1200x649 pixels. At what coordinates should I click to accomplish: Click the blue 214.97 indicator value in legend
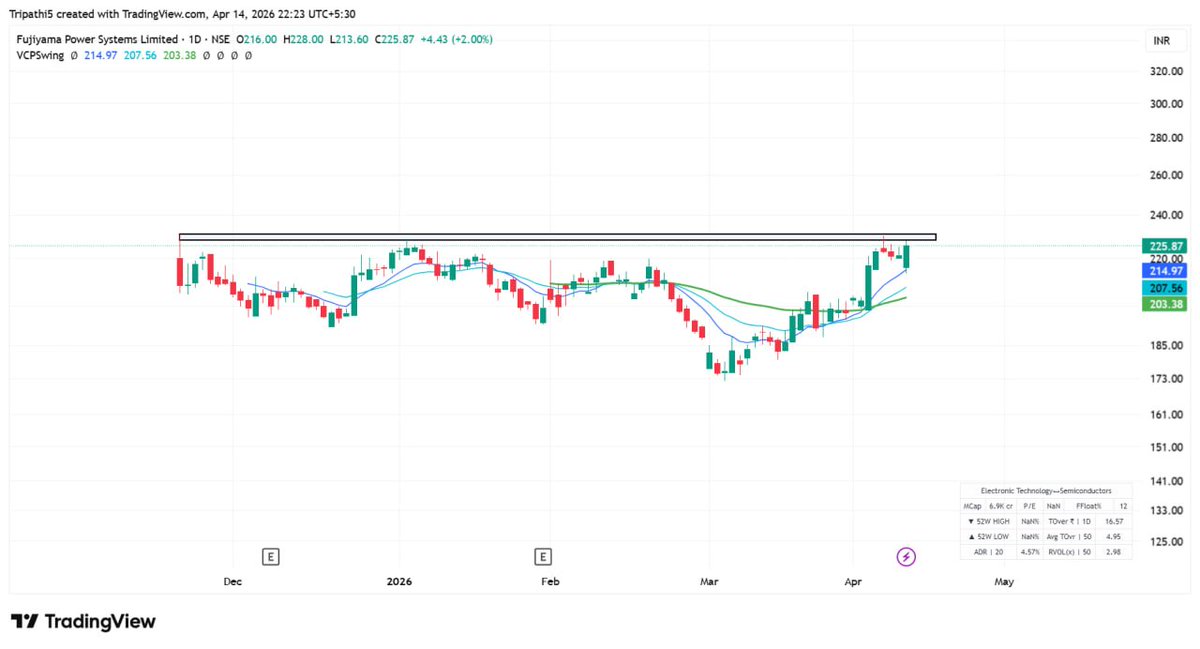pos(99,55)
